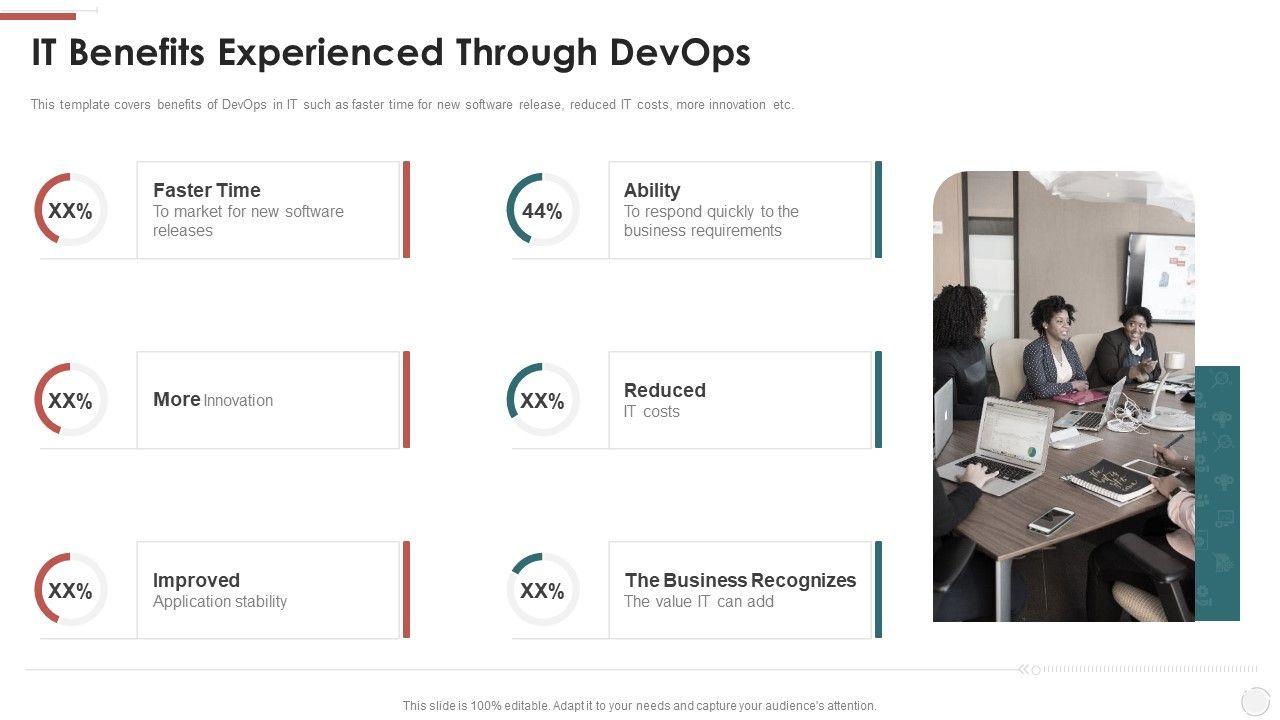Image resolution: width=1280 pixels, height=720 pixels.
Task: Select the meeting room photo
Action: click(x=1064, y=396)
